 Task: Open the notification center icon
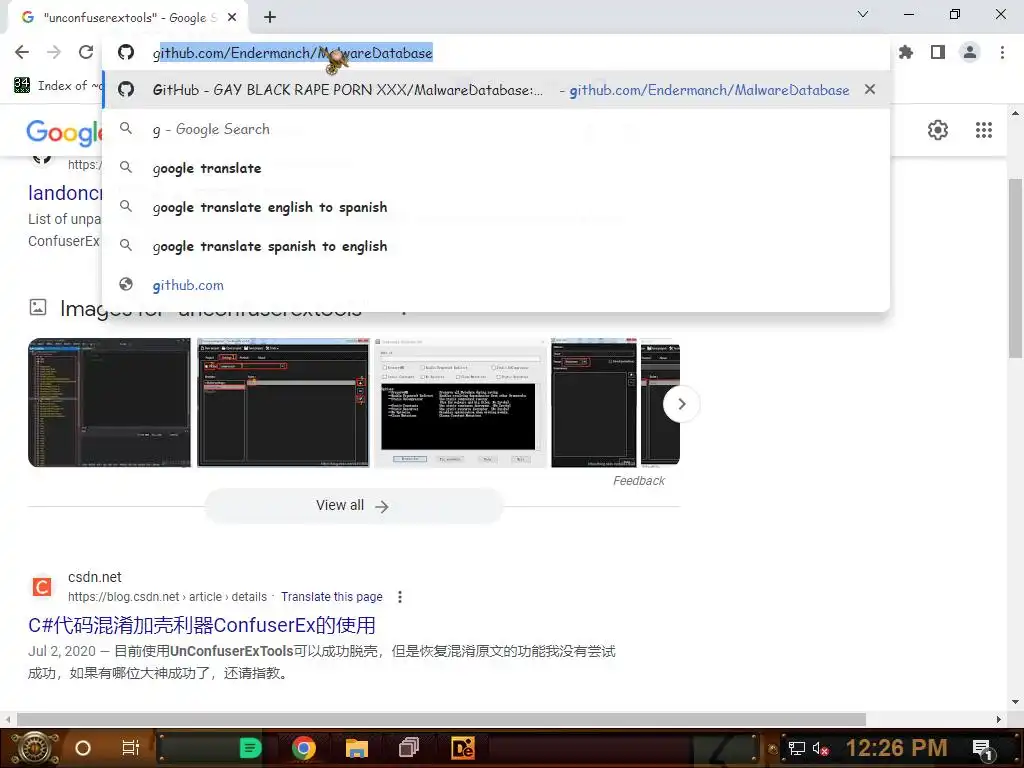tap(983, 749)
